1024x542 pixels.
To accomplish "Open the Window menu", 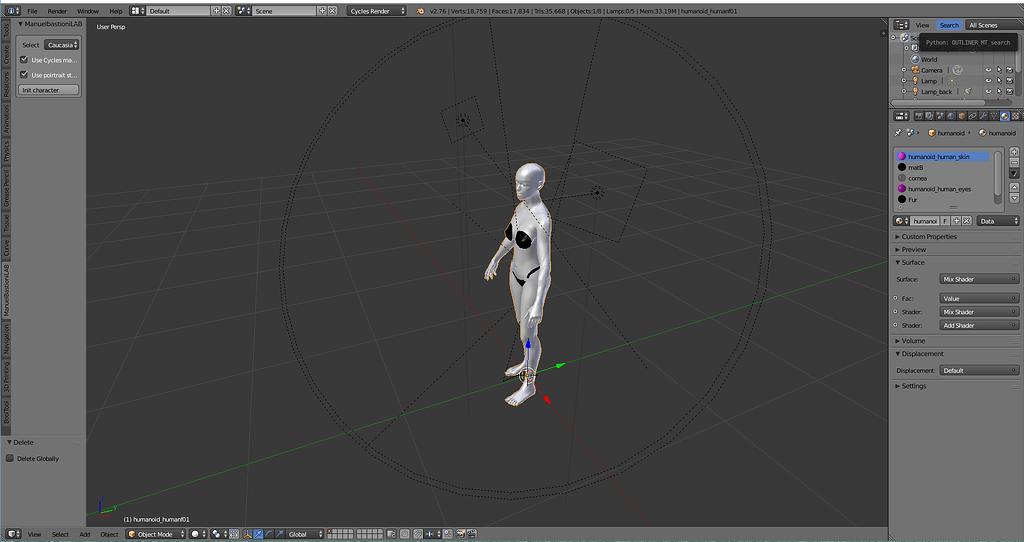I will (x=88, y=11).
